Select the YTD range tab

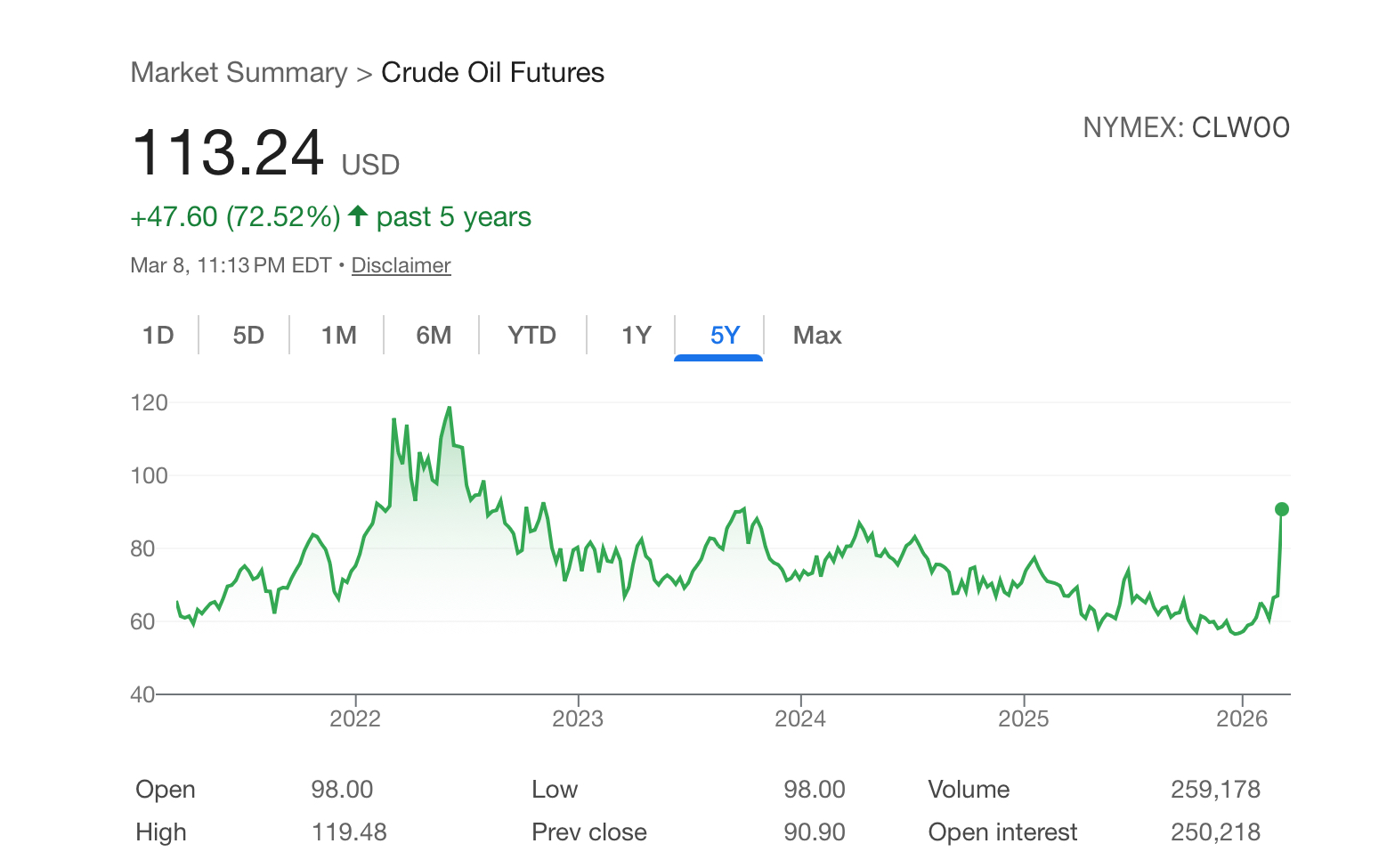[531, 336]
